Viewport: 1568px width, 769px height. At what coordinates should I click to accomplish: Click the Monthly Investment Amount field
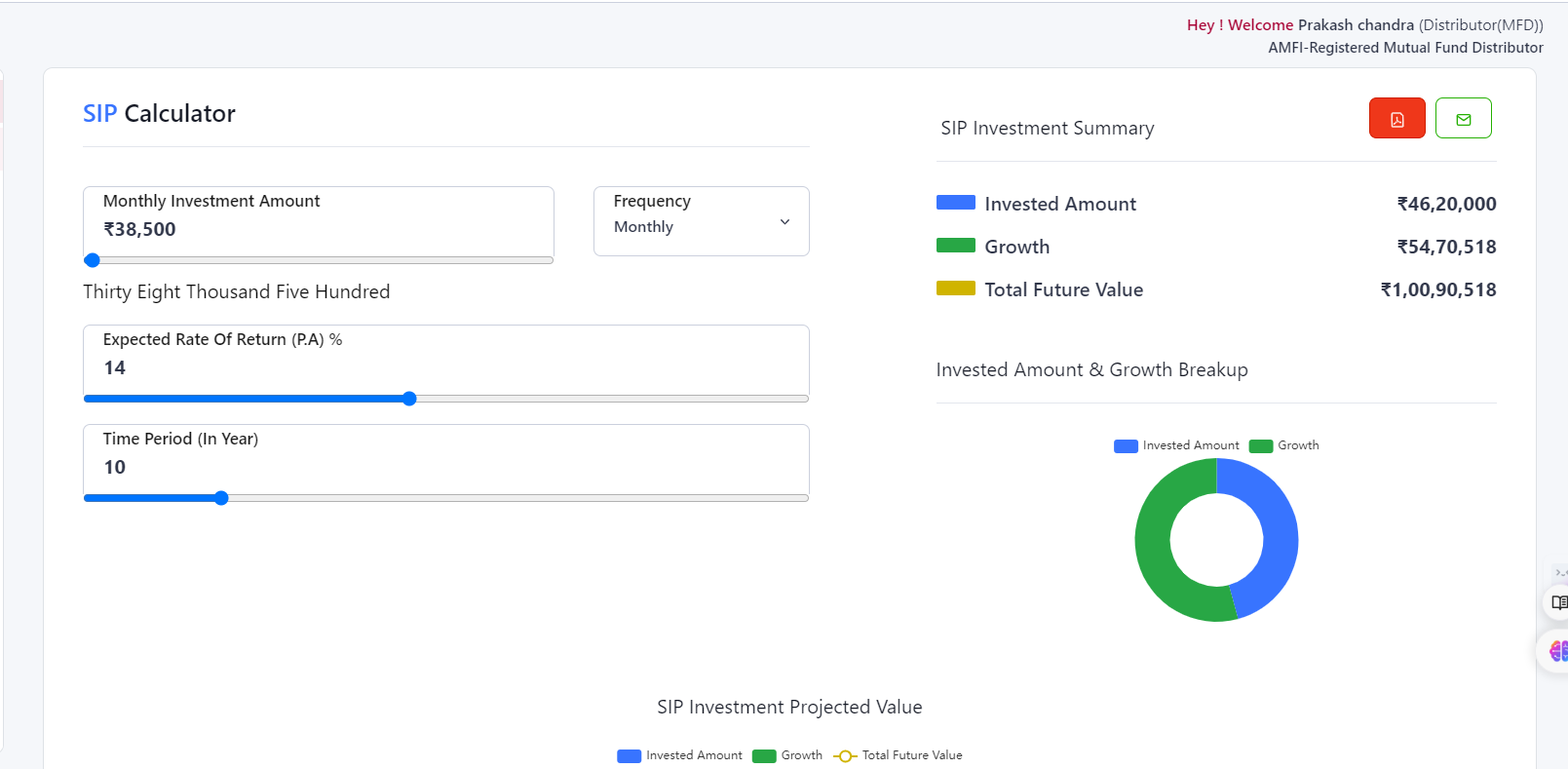(318, 229)
